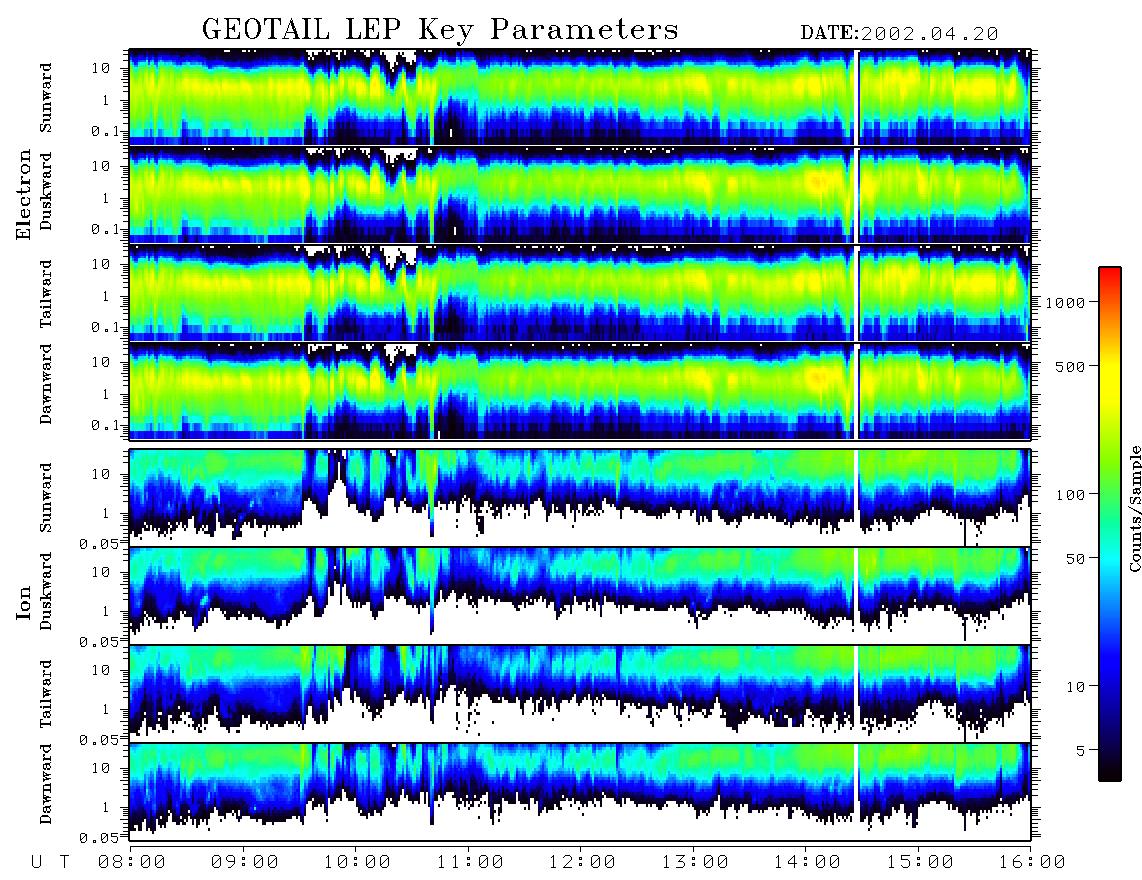Click the color bar's 5 tick label
Image resolution: width=1142 pixels, height=880 pixels.
pos(1081,750)
